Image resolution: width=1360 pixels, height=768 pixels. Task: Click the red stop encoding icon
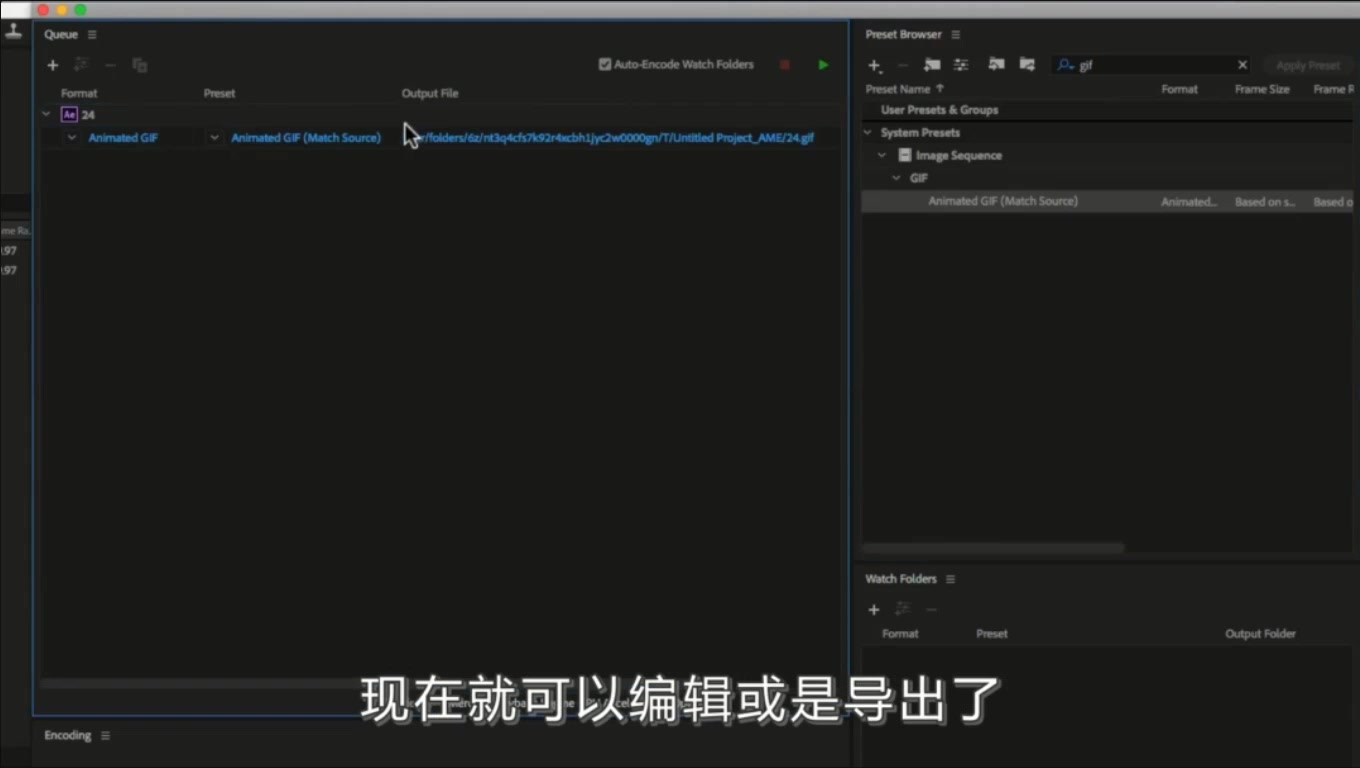coord(784,64)
